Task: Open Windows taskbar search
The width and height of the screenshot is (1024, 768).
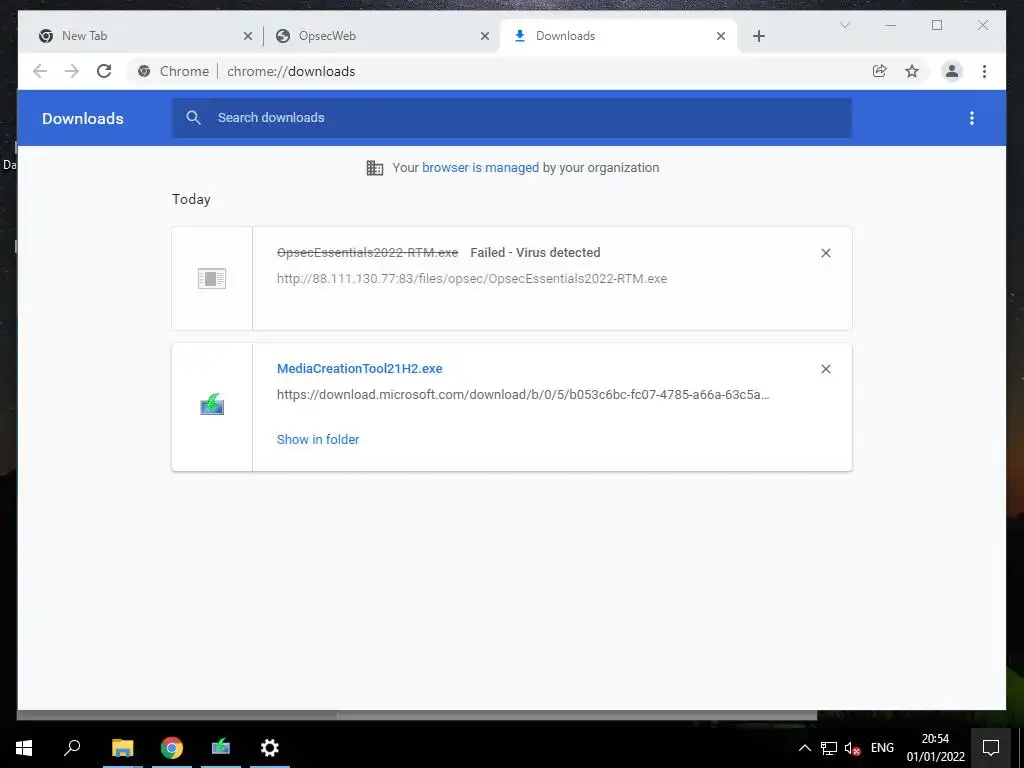Action: click(x=72, y=748)
